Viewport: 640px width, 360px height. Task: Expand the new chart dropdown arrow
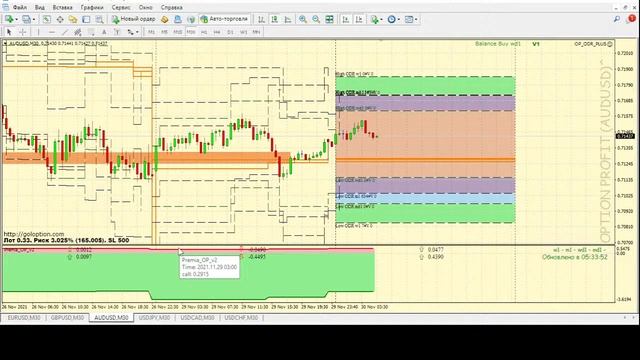click(16, 19)
